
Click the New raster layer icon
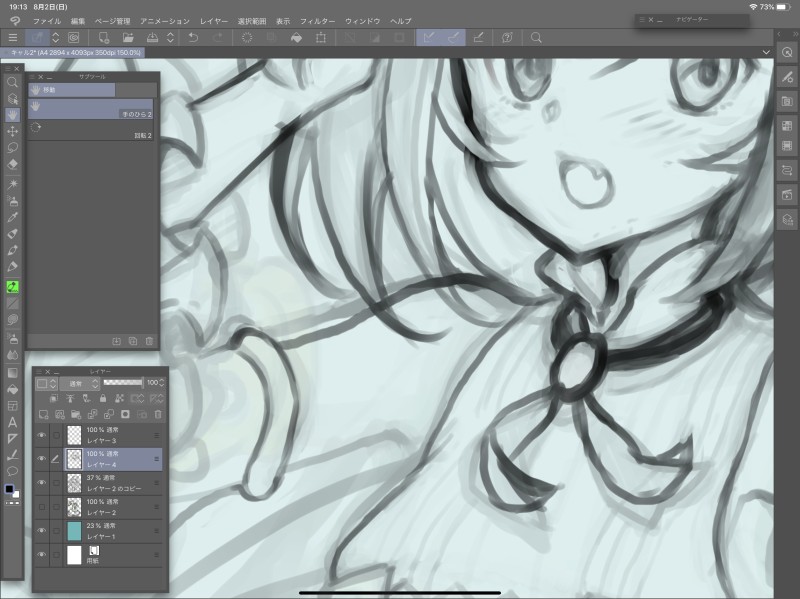[44, 414]
